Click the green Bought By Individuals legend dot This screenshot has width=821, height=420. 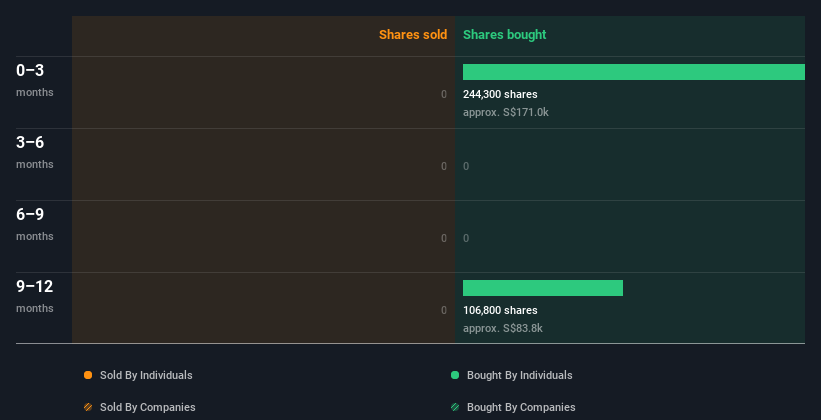(x=455, y=375)
